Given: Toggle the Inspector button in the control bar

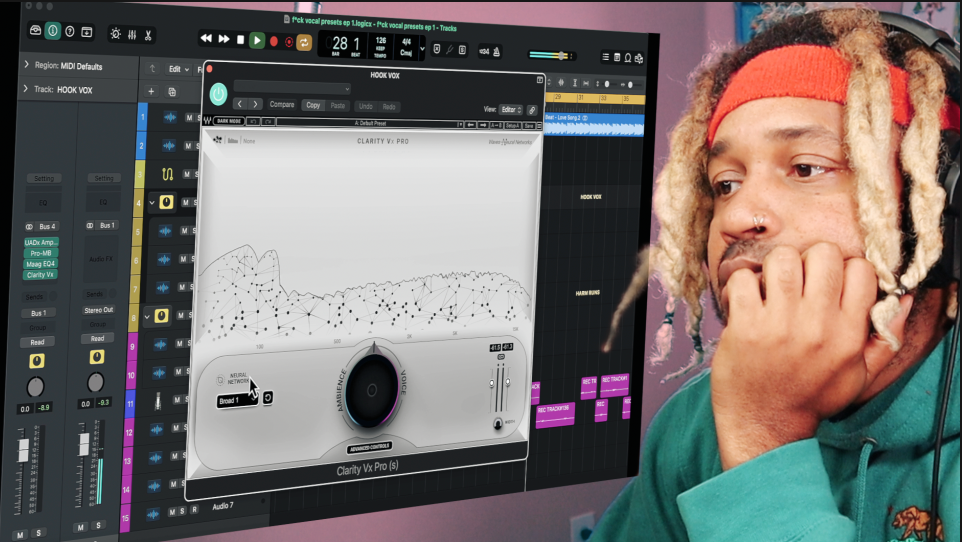Looking at the screenshot, I should click(53, 31).
